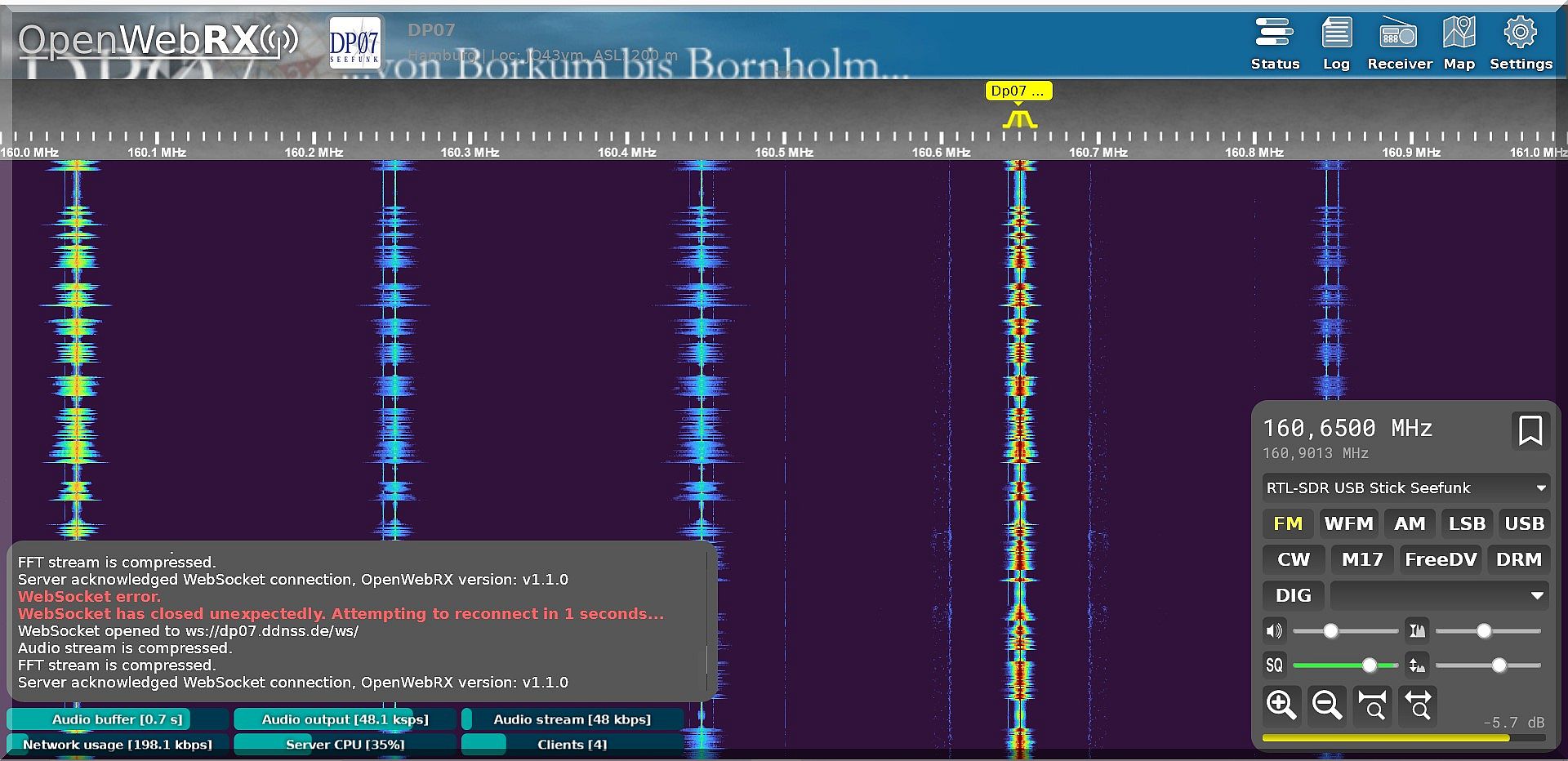Switch demodulator to WFM mode
Screen dimensions: 1568x761
point(1348,523)
